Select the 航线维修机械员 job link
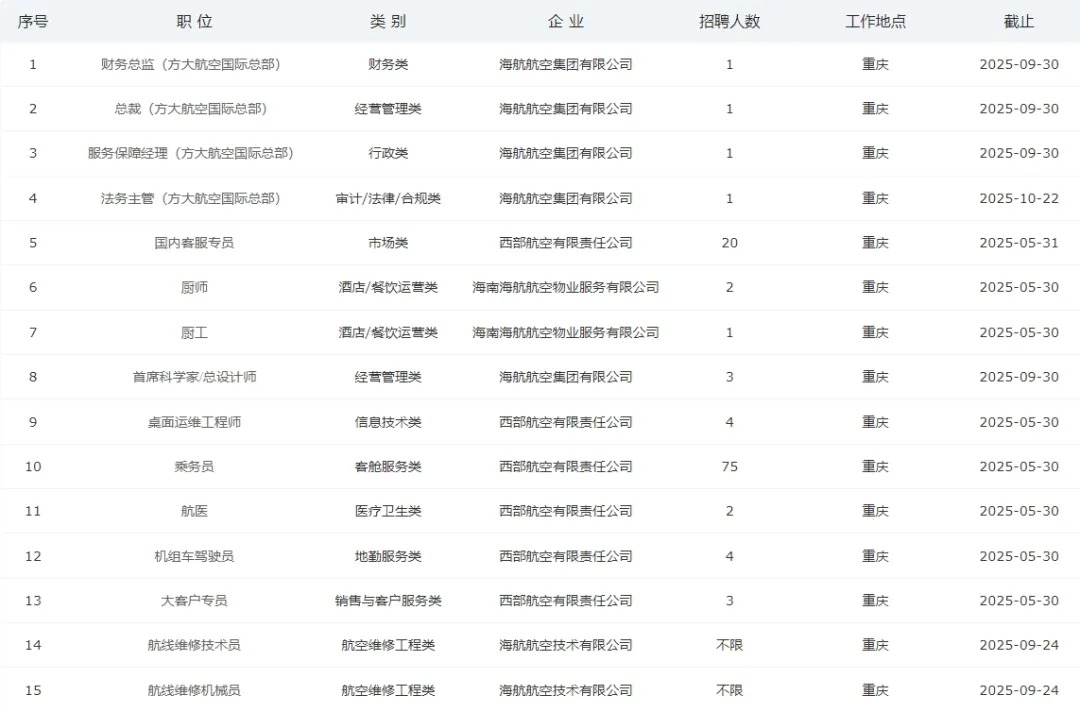The width and height of the screenshot is (1080, 712). tap(194, 690)
